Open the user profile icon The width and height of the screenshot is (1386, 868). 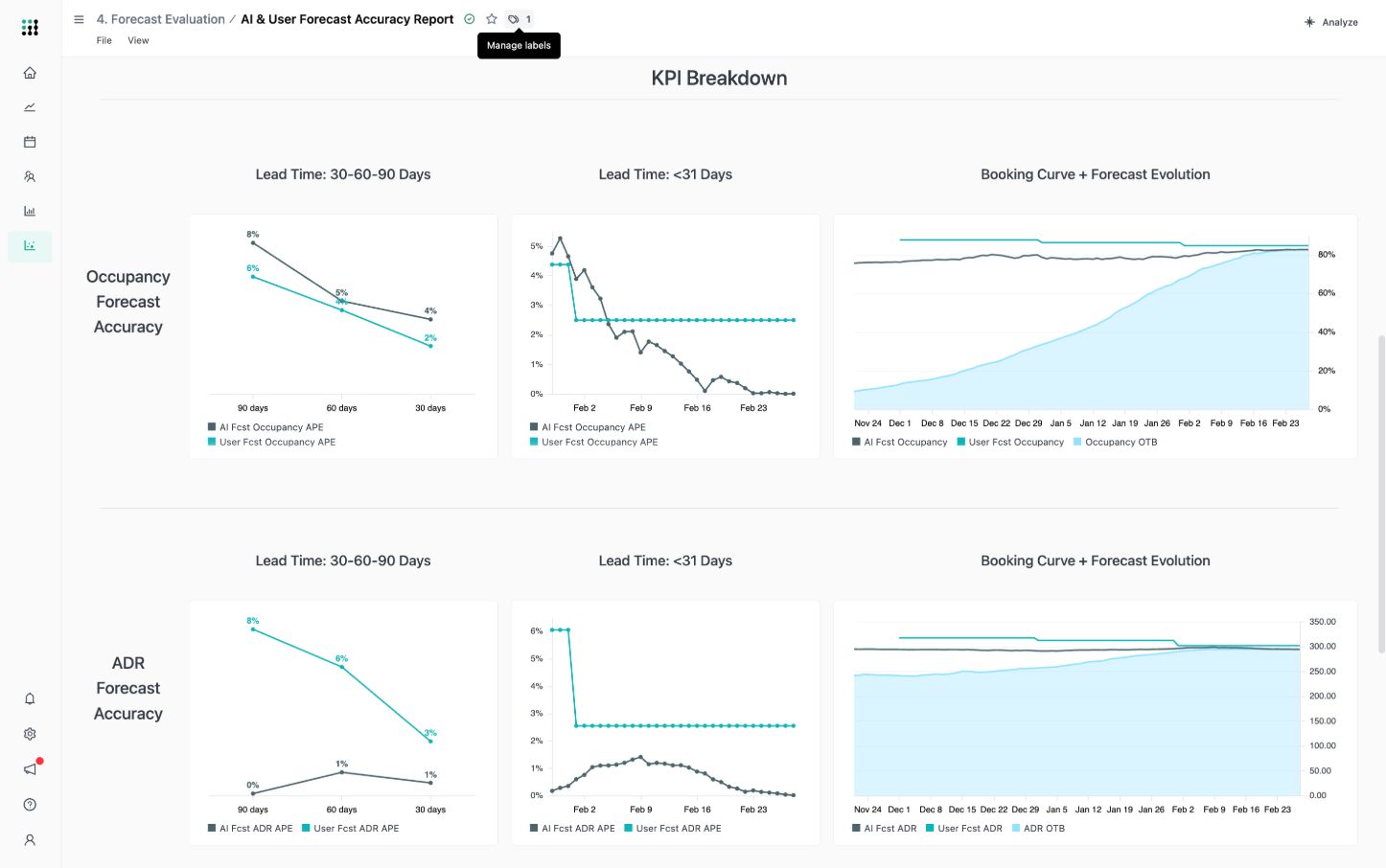(x=30, y=840)
